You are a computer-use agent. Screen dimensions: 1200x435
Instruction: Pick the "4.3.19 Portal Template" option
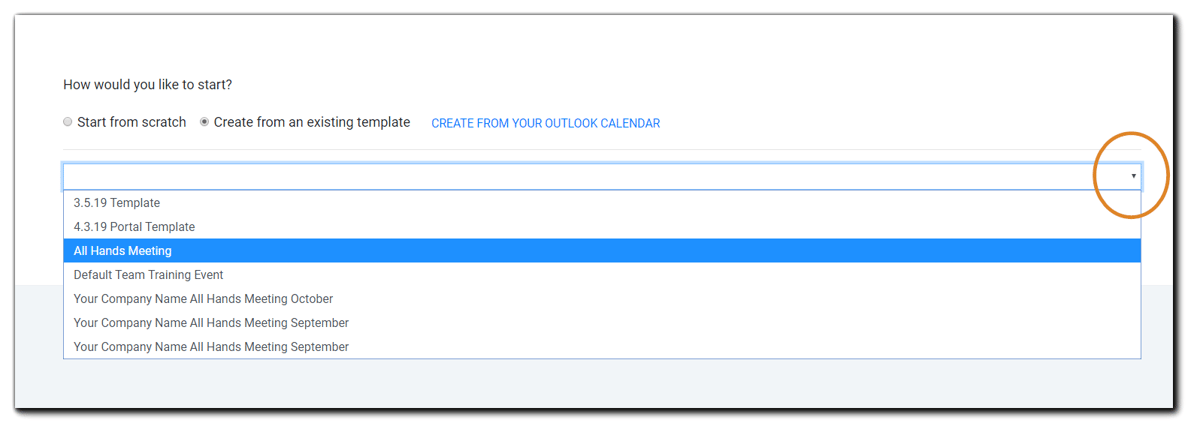click(x=134, y=227)
